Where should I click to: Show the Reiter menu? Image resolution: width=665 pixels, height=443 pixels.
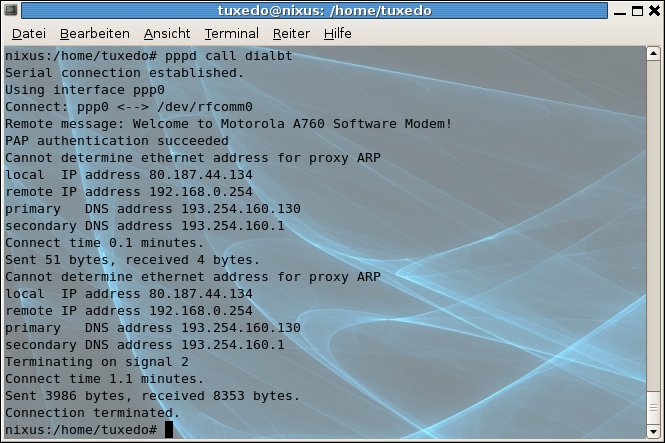[x=290, y=33]
